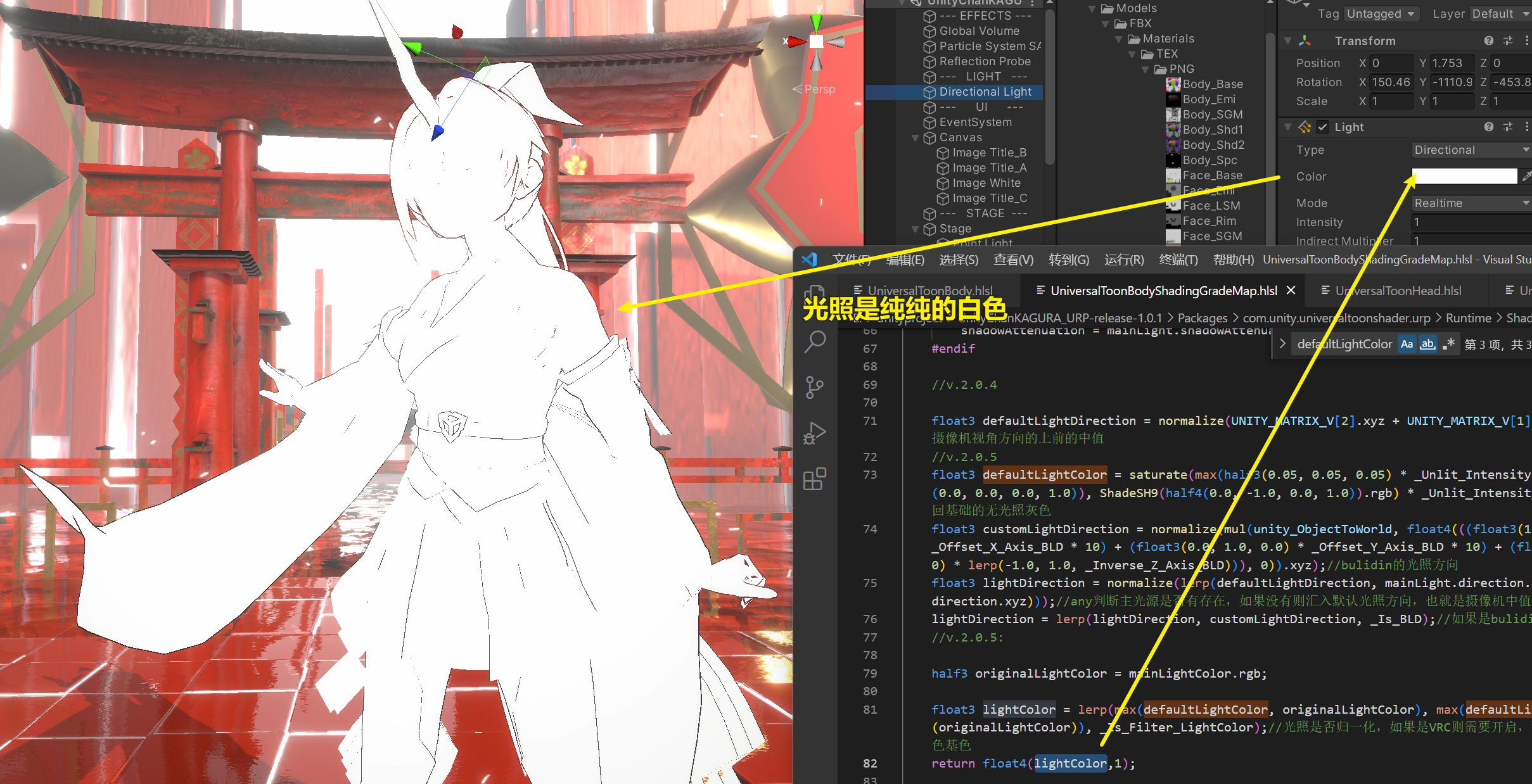Toggle Match Whole Word in the find widget
1532x784 pixels.
click(1427, 345)
